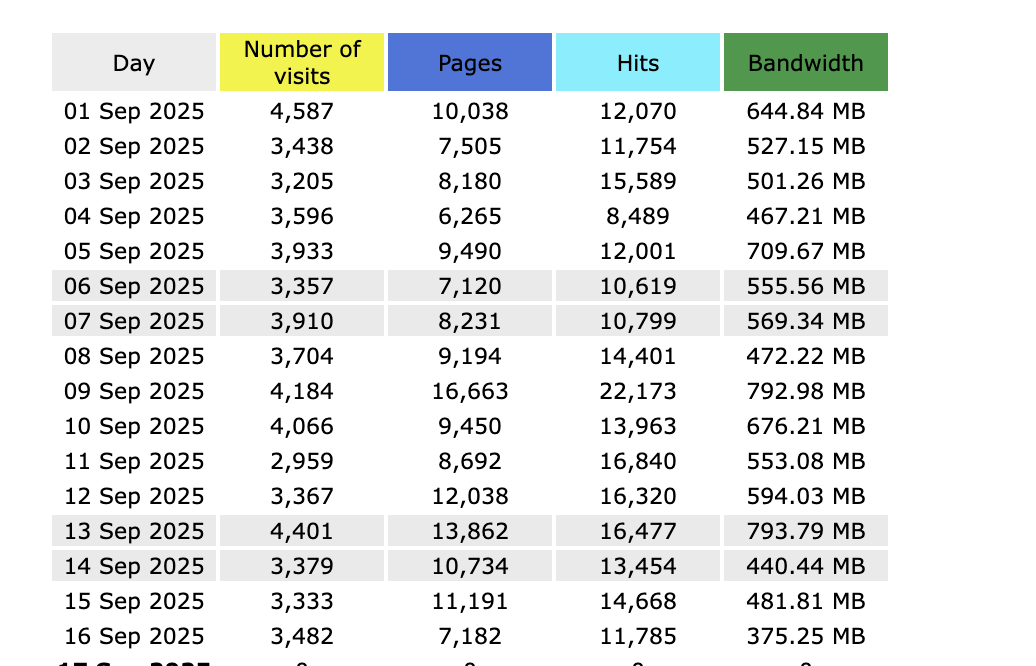The image size is (1036, 666).
Task: Click bandwidth value 793.79 MB
Action: click(806, 531)
